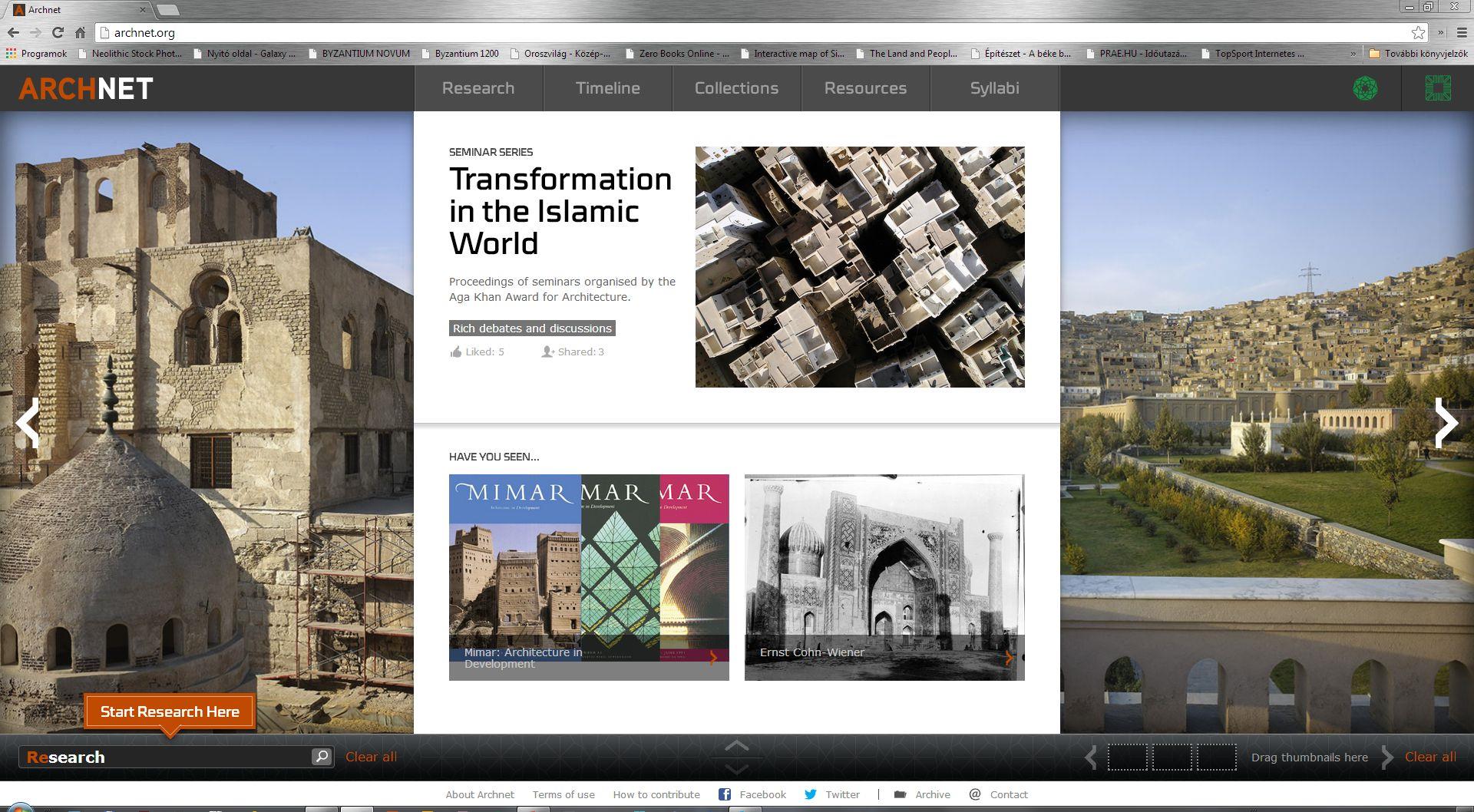
Task: Open the További könyvjelzők bookmarks folder
Action: point(1419,53)
